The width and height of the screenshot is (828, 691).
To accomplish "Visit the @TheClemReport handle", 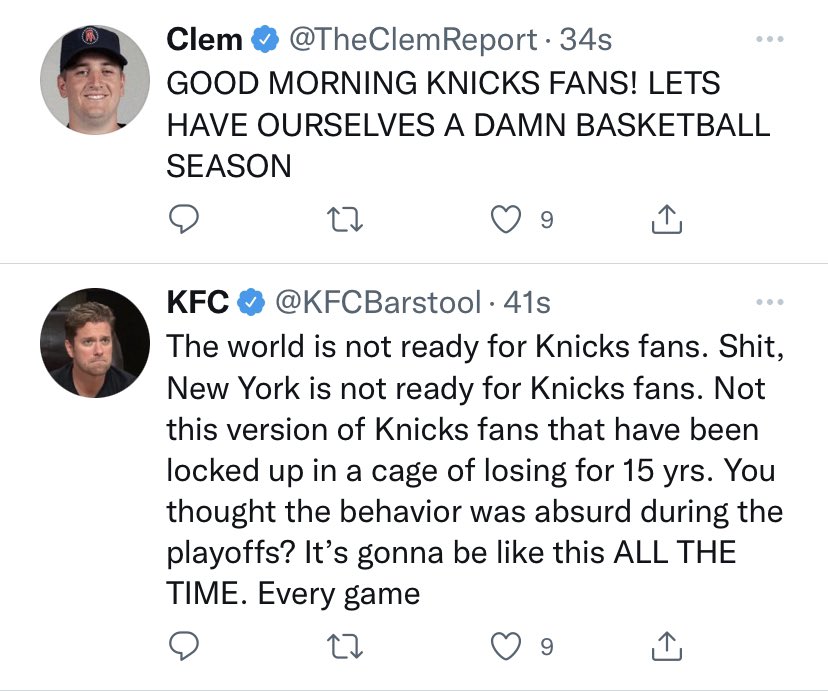I will coord(412,40).
